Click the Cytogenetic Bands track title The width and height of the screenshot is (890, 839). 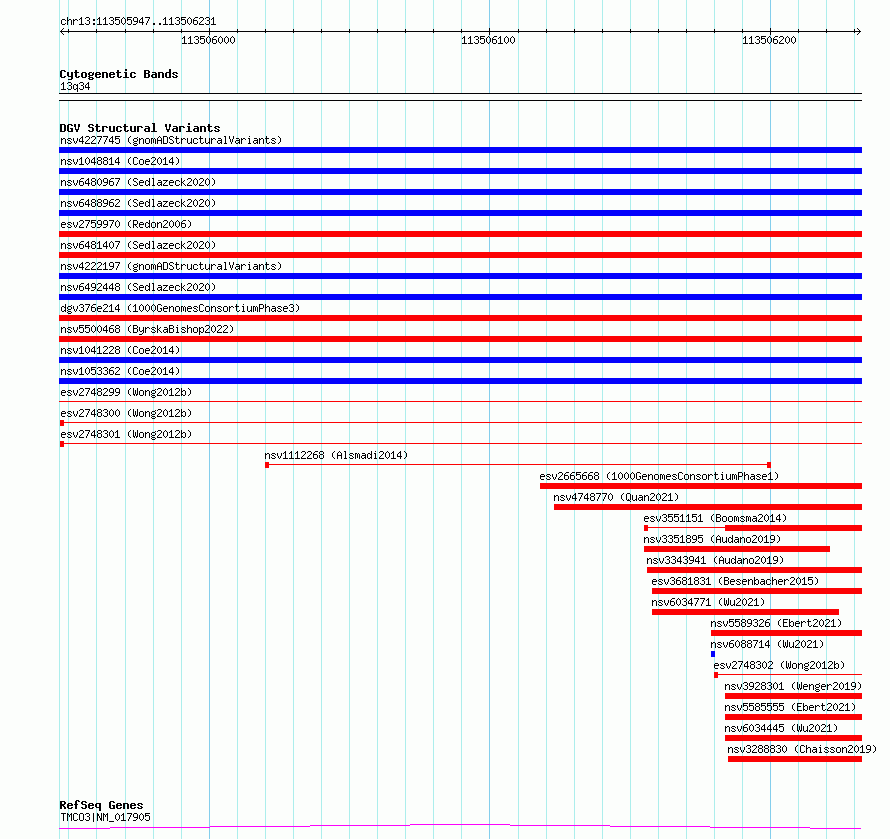119,74
